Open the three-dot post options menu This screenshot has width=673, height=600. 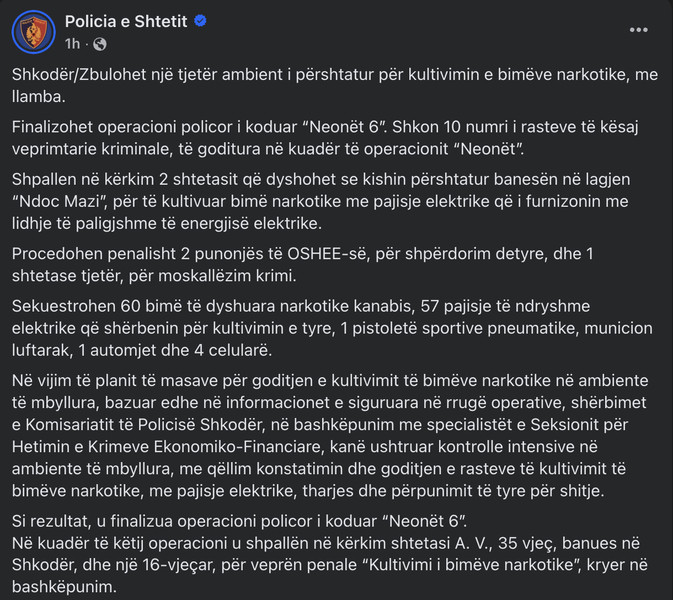click(x=639, y=30)
